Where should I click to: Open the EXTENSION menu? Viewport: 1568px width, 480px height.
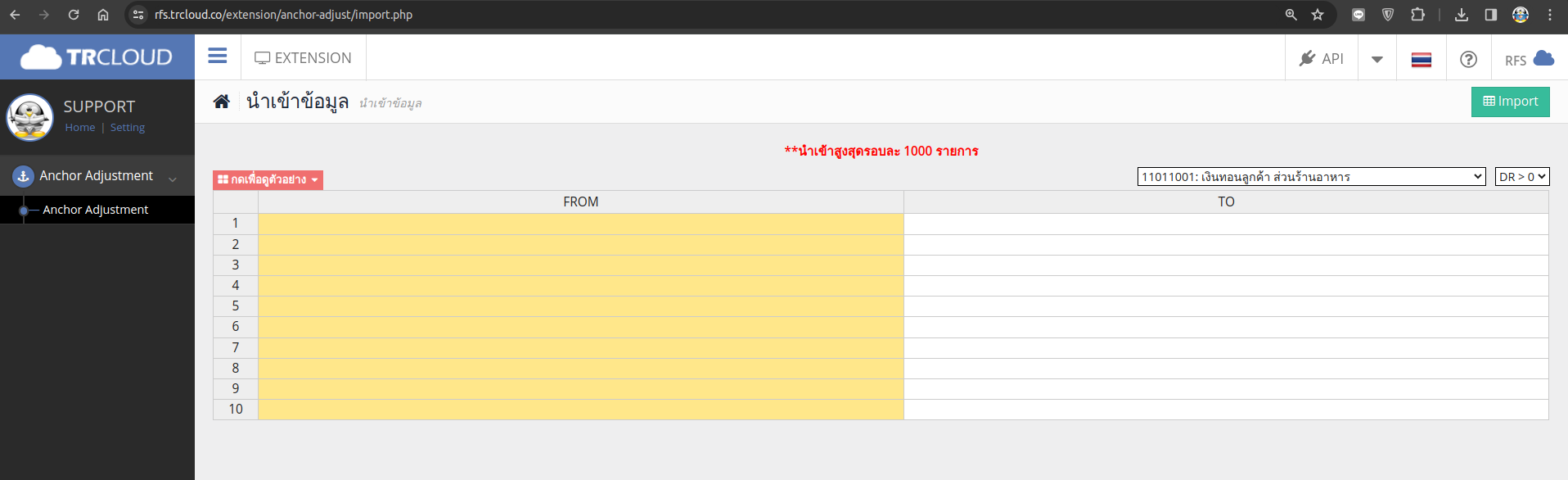pyautogui.click(x=303, y=58)
